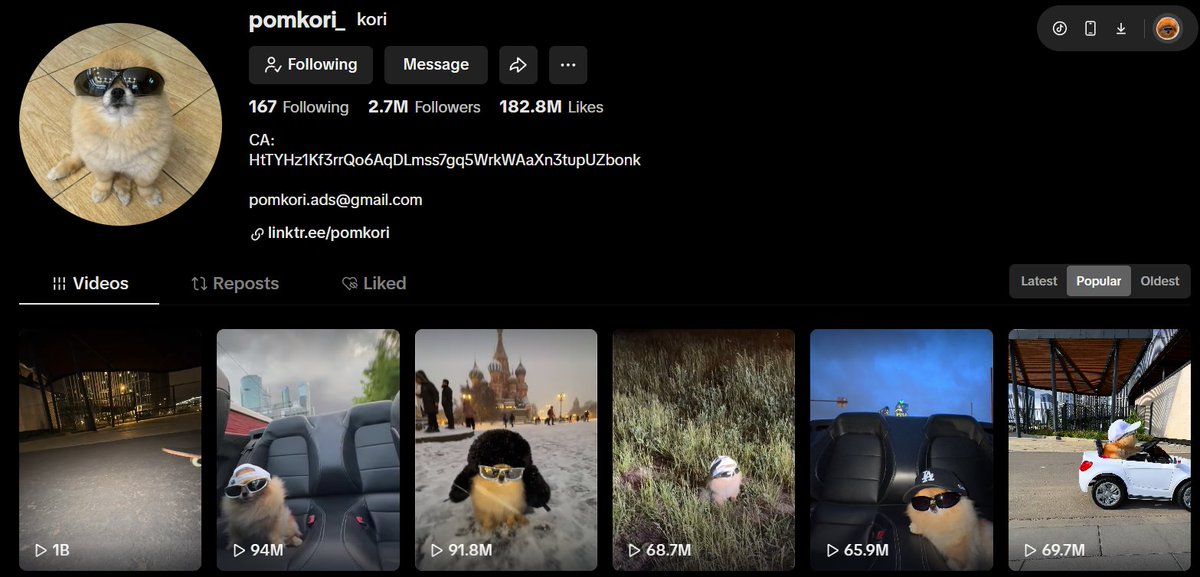Open the more options ellipsis menu
The width and height of the screenshot is (1200, 577).
coord(568,64)
